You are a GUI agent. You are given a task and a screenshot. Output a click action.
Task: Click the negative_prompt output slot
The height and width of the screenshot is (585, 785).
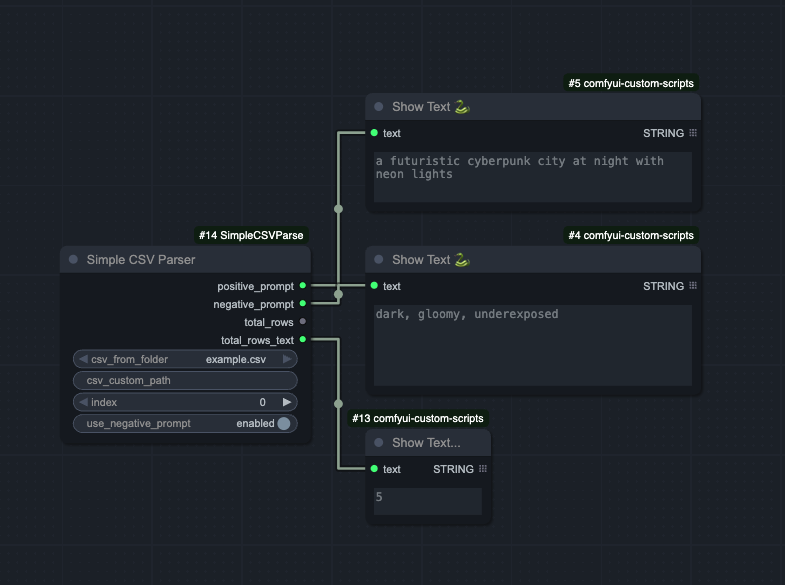tap(302, 303)
